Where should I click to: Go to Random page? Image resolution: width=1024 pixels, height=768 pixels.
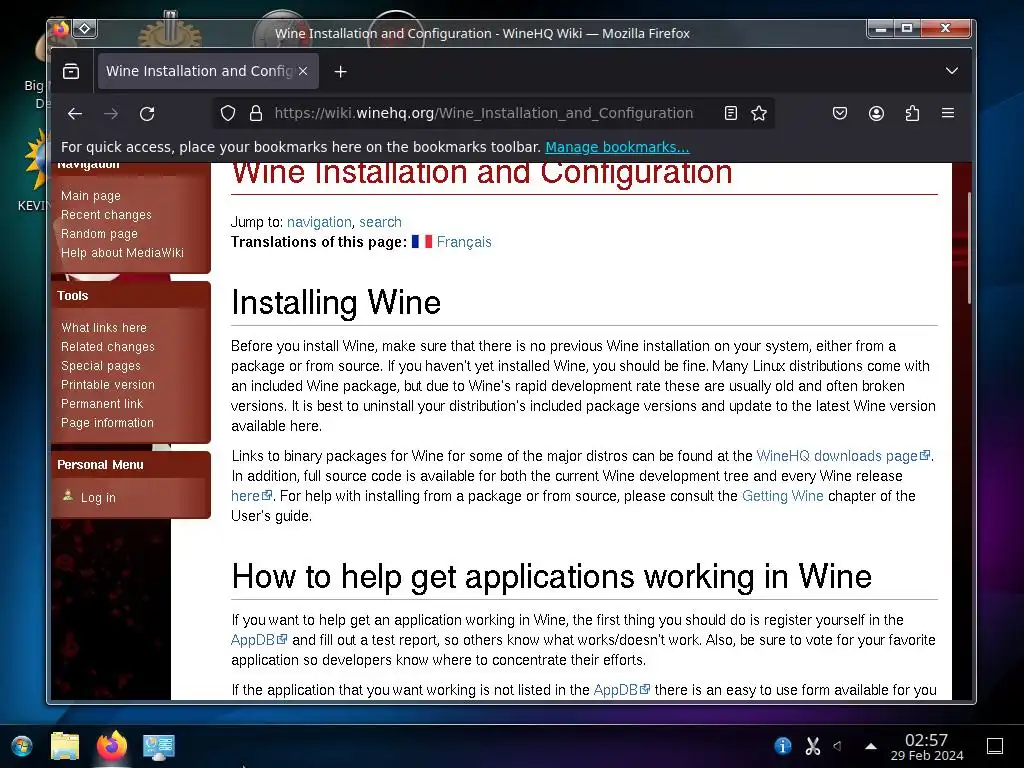(x=99, y=233)
